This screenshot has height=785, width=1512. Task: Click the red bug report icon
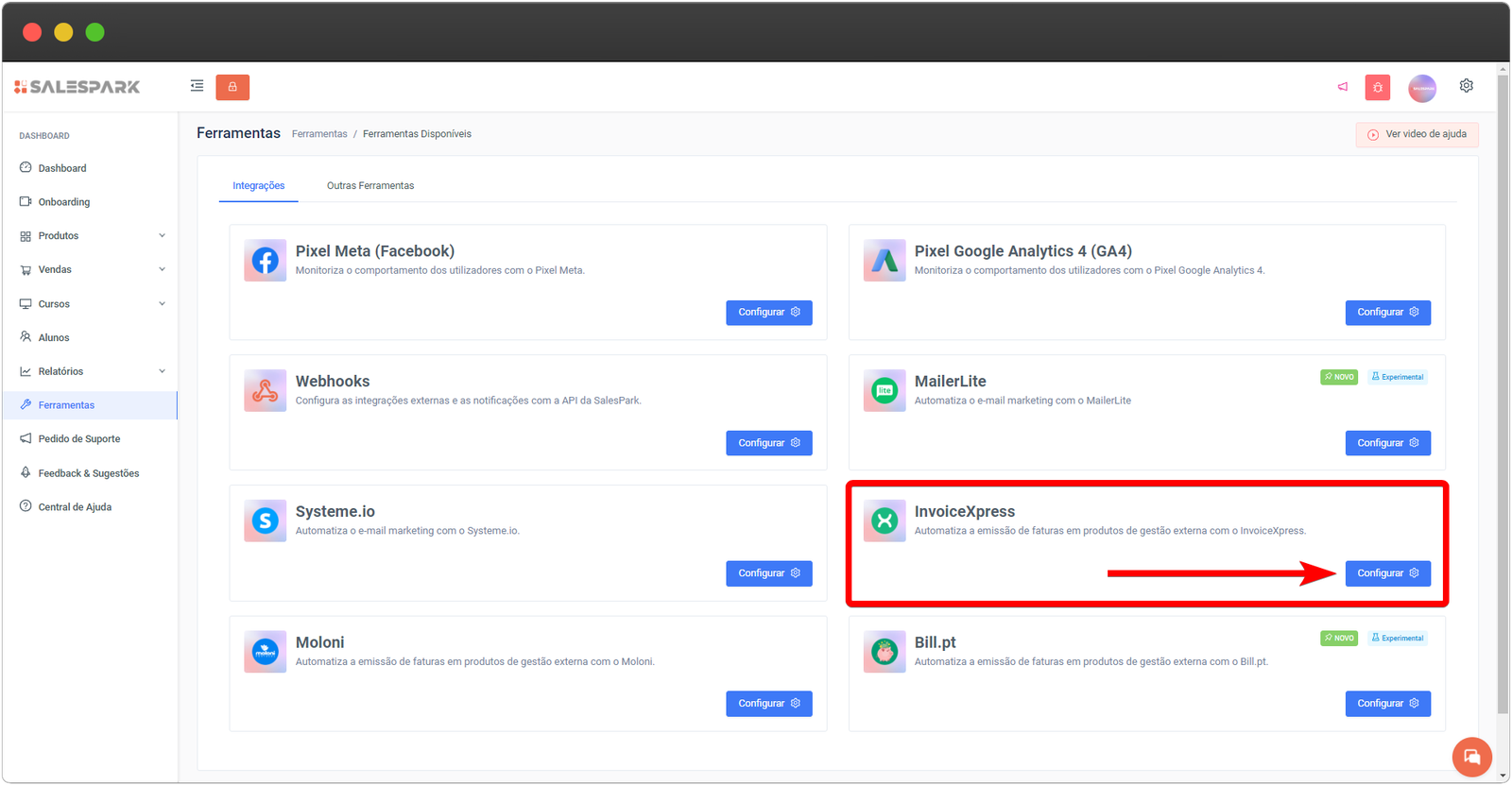tap(1377, 88)
